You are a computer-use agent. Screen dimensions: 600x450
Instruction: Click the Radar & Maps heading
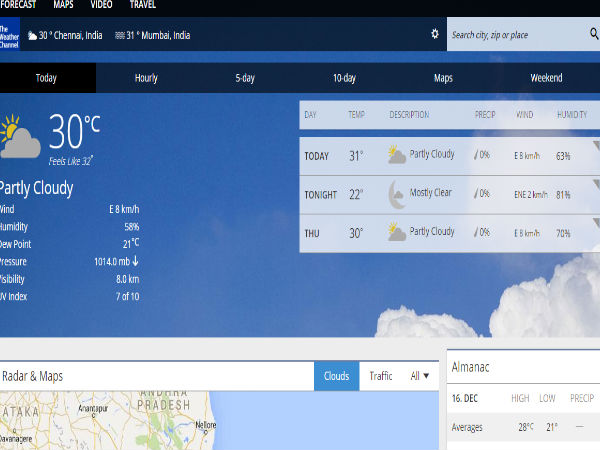click(x=33, y=376)
